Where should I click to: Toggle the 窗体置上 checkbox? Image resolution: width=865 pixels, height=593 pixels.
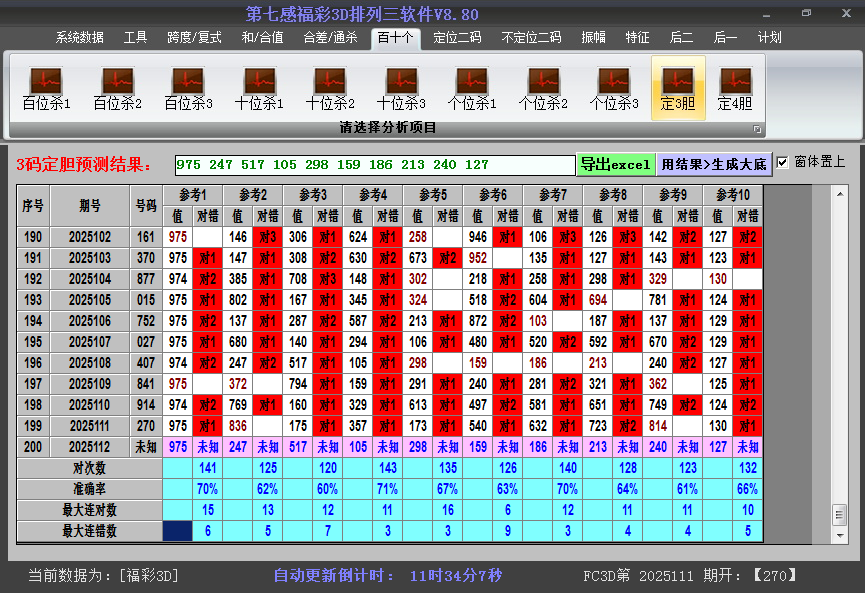click(x=782, y=162)
